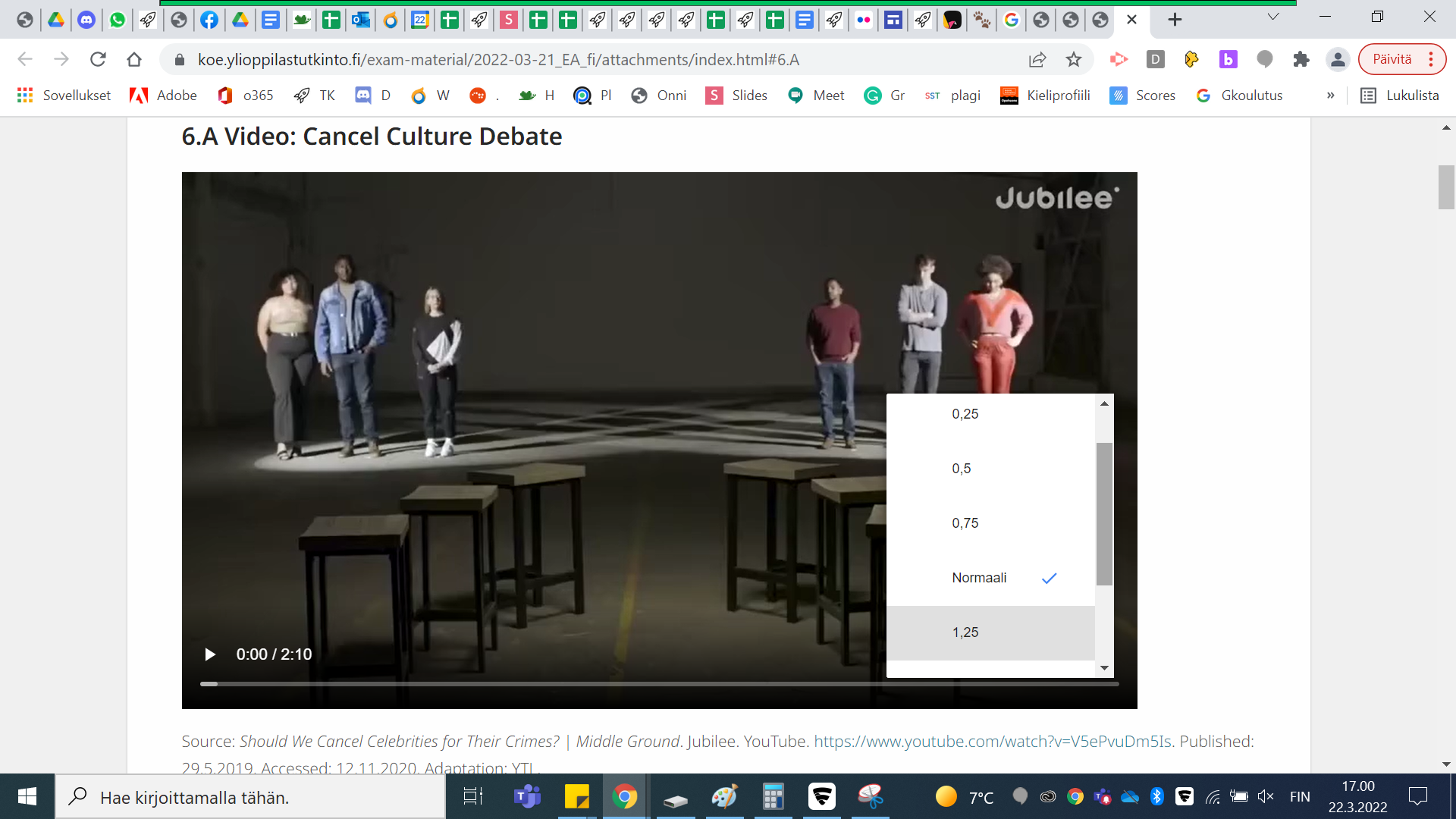1456x819 pixels.
Task: Click the Päivitä update button
Action: tap(1392, 59)
